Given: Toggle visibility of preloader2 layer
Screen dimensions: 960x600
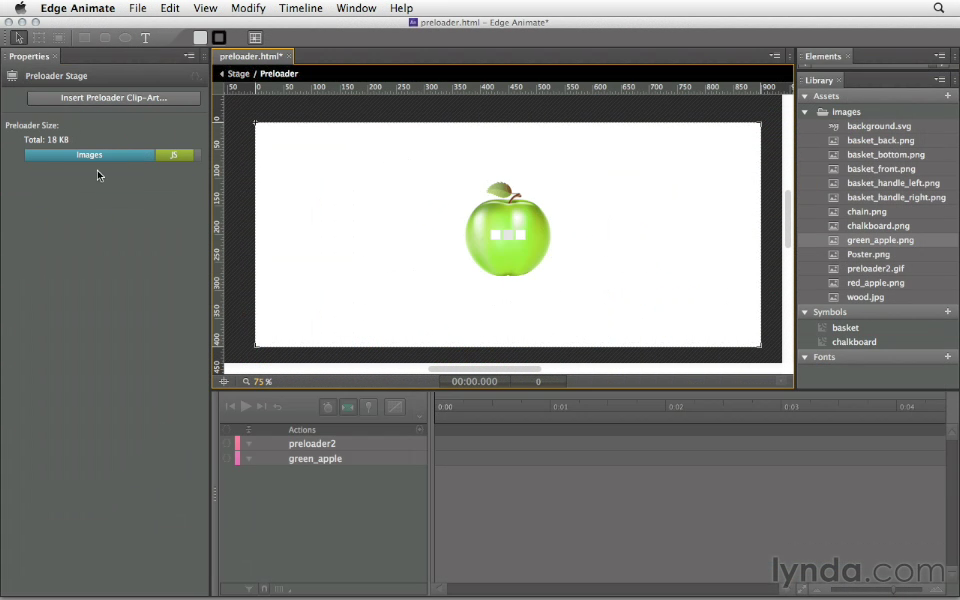Looking at the screenshot, I should coord(227,444).
